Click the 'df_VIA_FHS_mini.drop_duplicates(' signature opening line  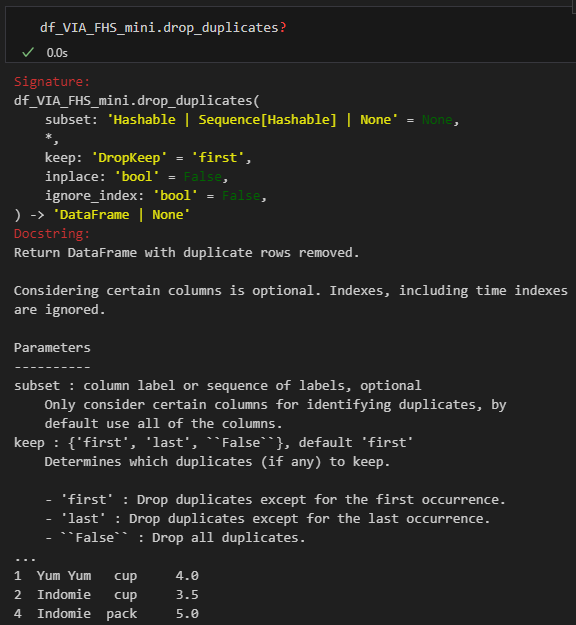pyautogui.click(x=137, y=100)
